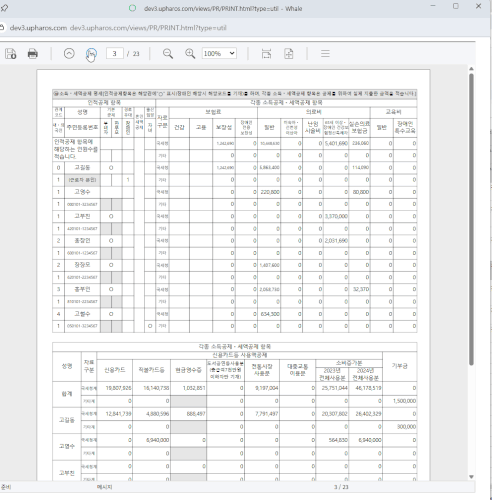492x500 pixels.
Task: Click the scrollbar up arrow
Action: pos(471,69)
